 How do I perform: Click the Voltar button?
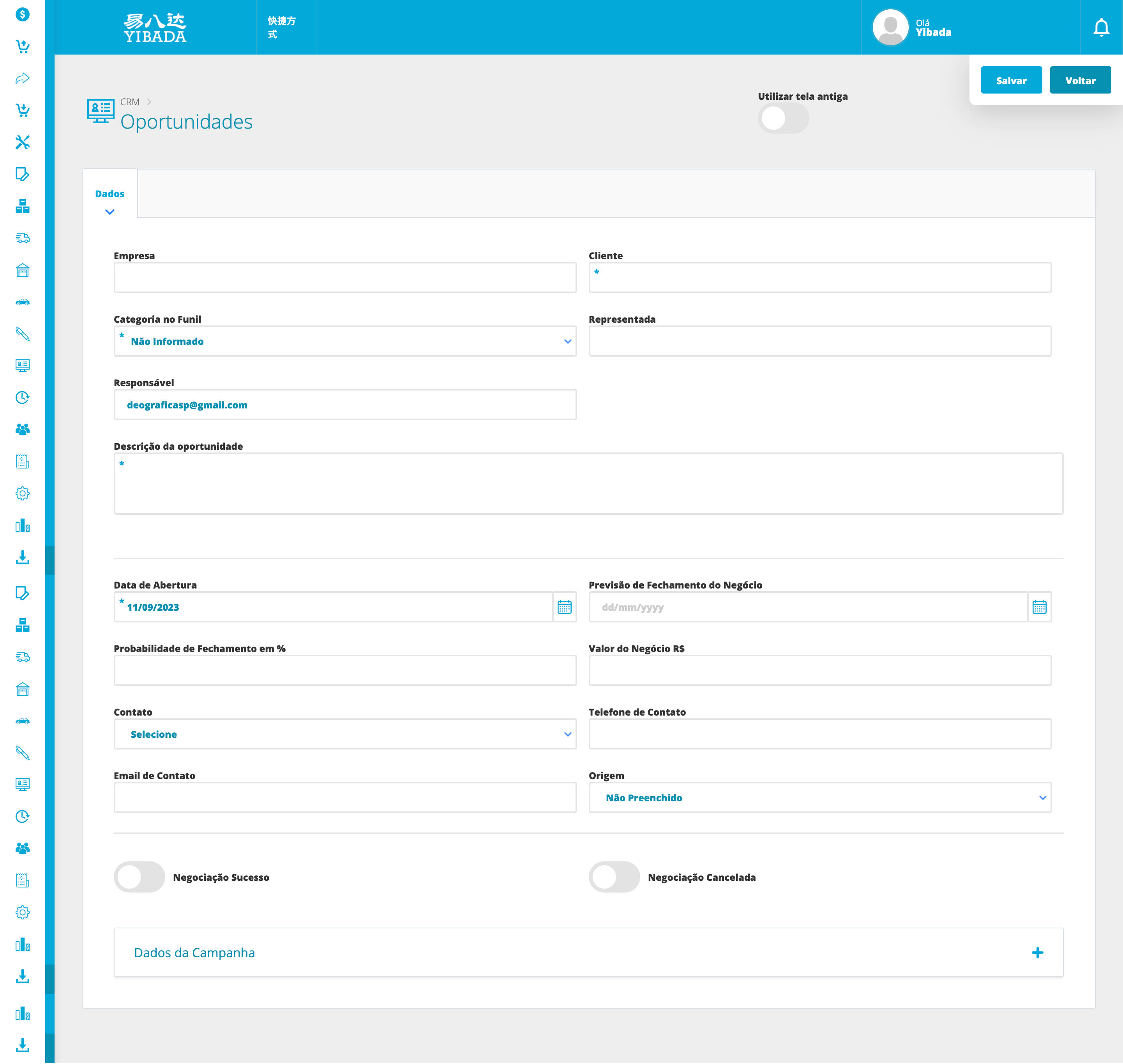pyautogui.click(x=1080, y=81)
